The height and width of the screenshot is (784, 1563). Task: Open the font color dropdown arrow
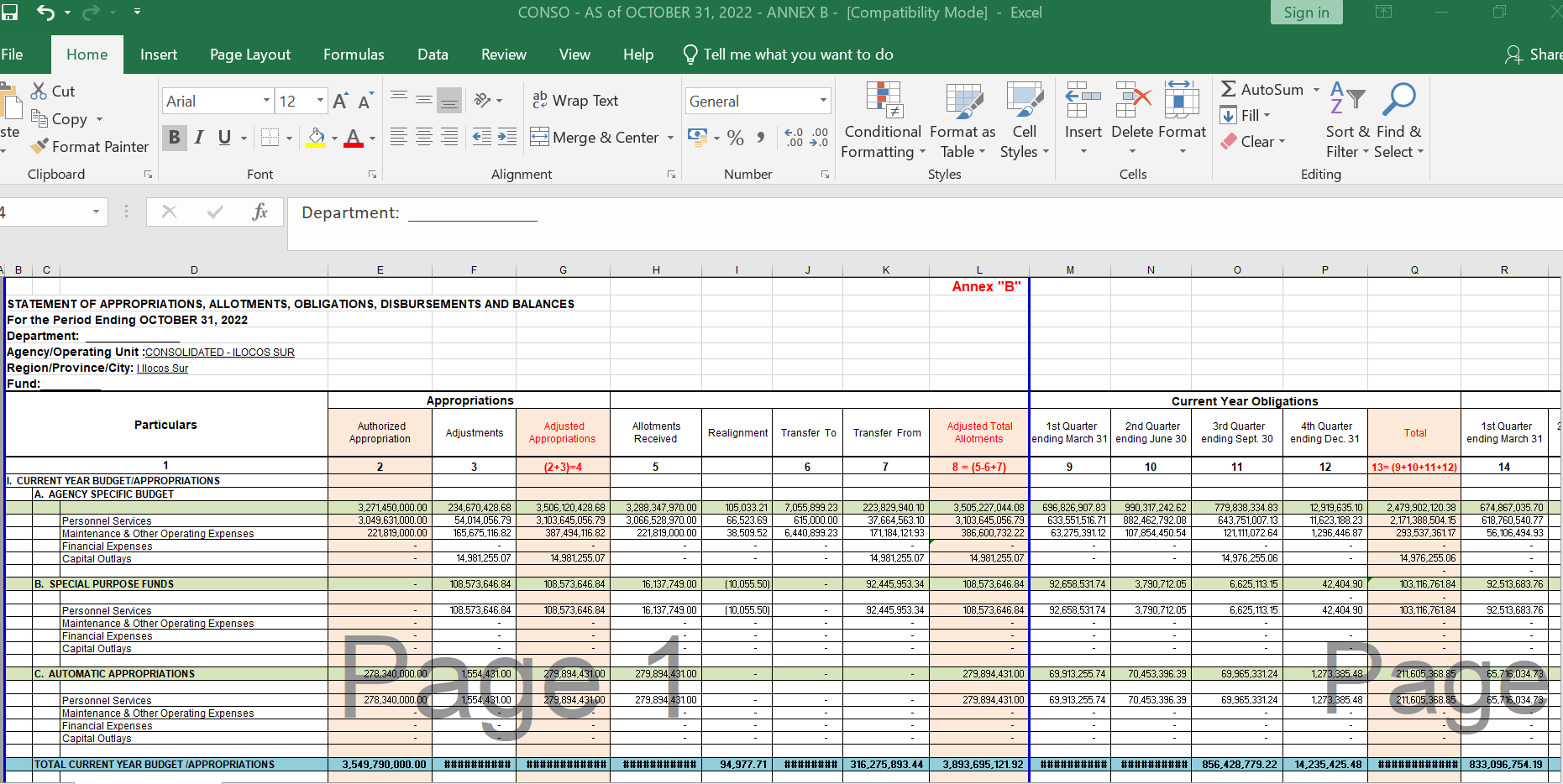tap(372, 138)
